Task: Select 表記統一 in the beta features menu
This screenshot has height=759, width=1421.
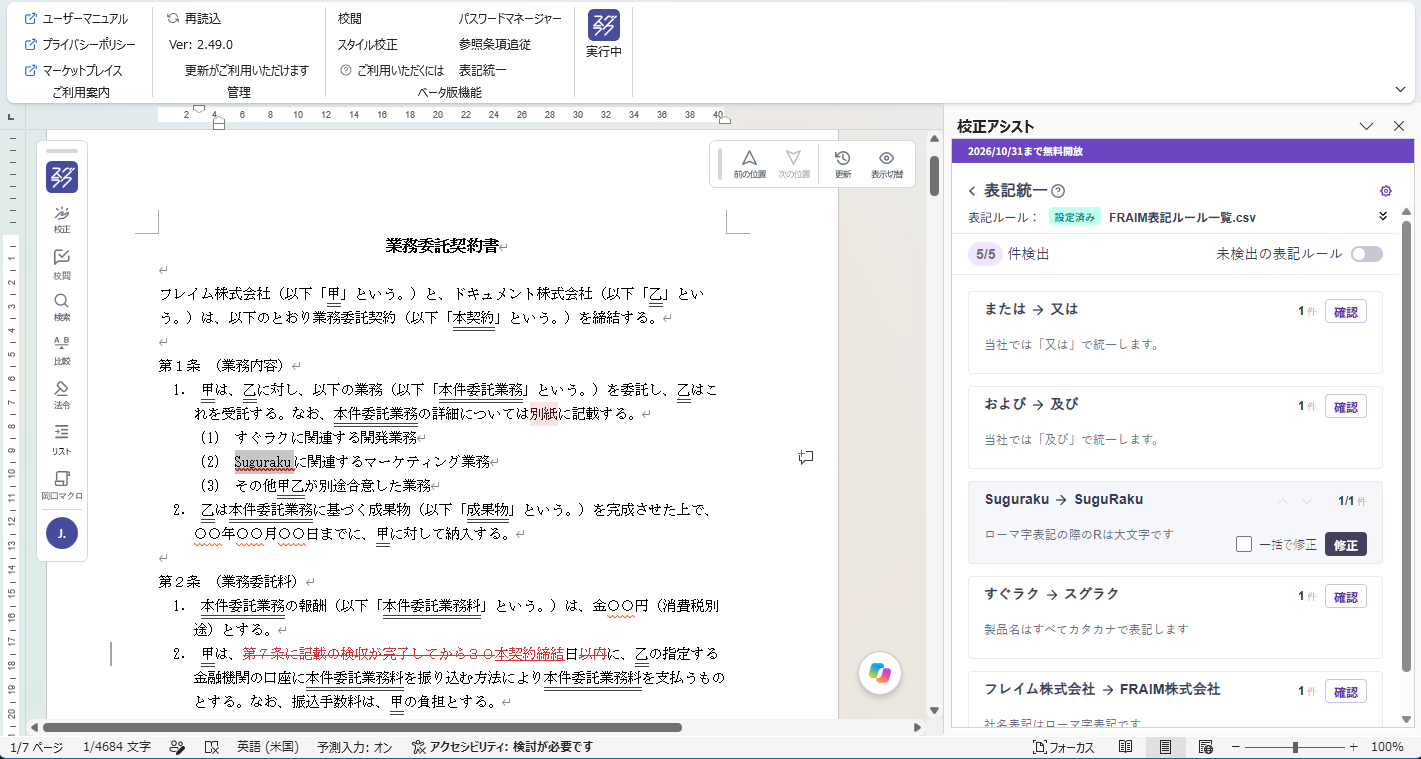Action: coord(482,70)
